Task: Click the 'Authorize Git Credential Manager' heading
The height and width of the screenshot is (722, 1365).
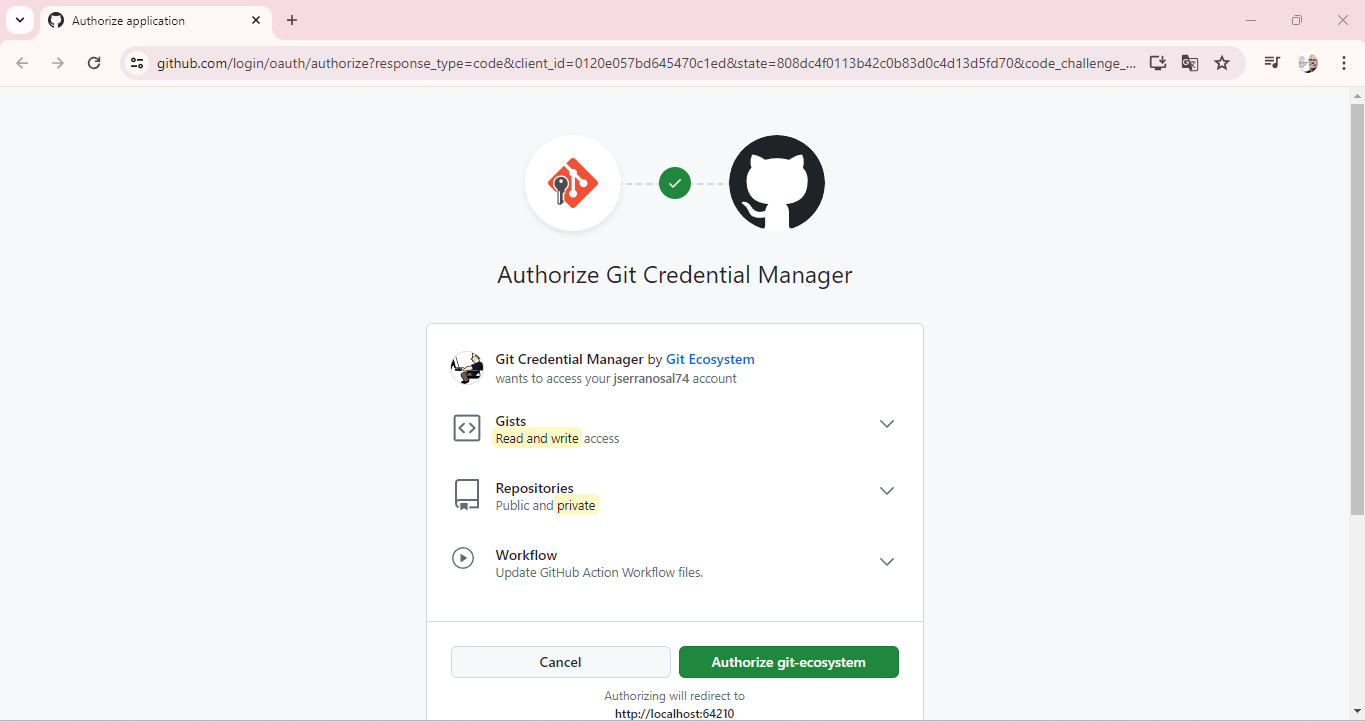Action: [675, 275]
